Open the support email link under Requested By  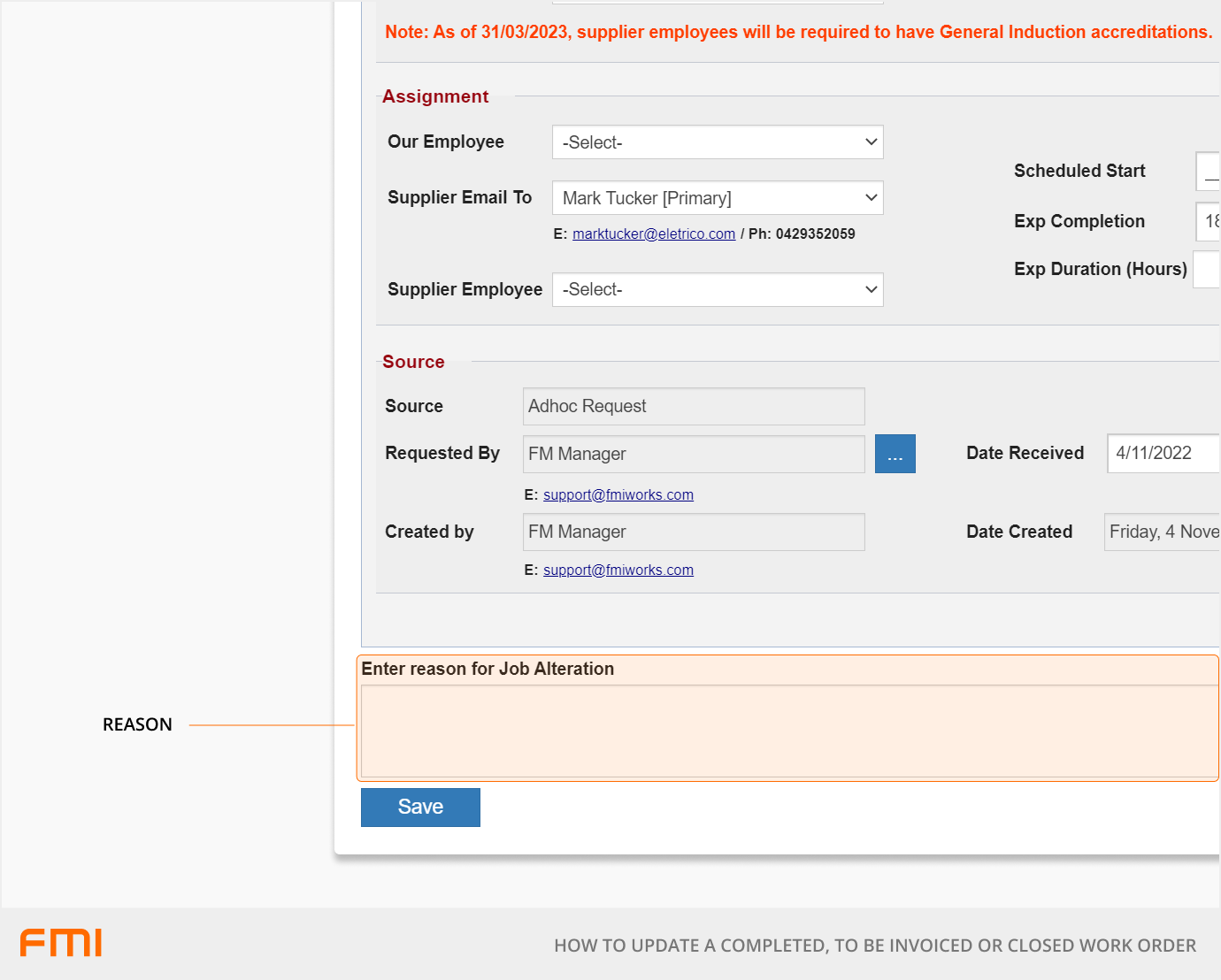(x=618, y=495)
